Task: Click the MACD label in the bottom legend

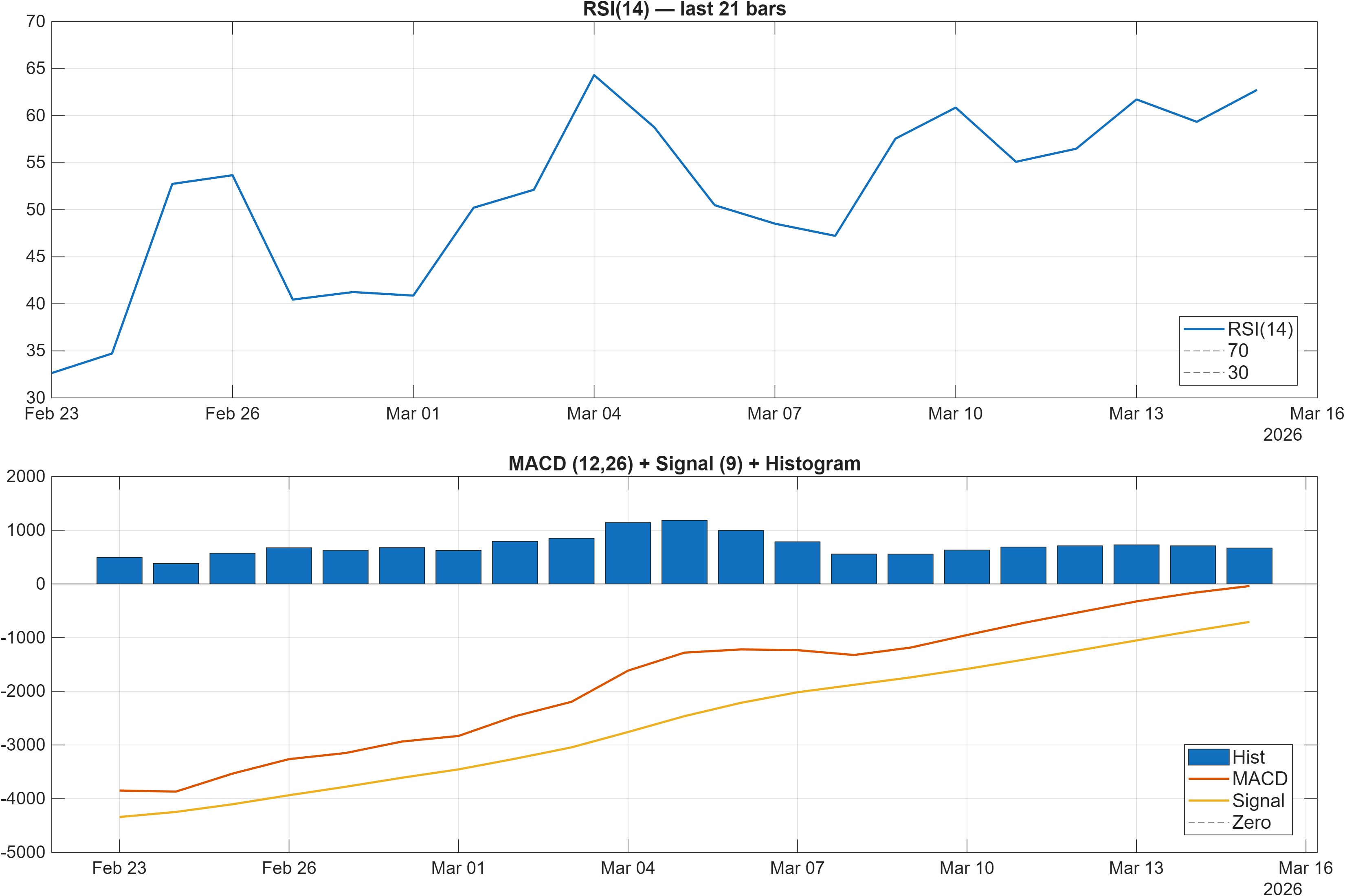Action: (x=1259, y=779)
